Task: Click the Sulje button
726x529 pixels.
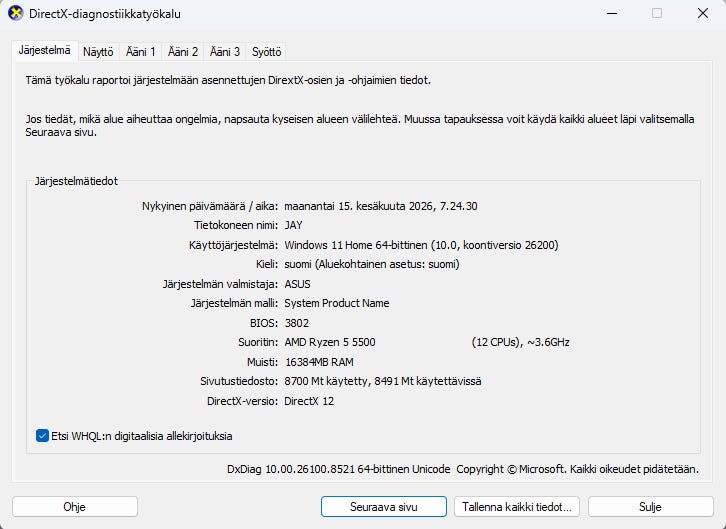Action: (x=651, y=507)
